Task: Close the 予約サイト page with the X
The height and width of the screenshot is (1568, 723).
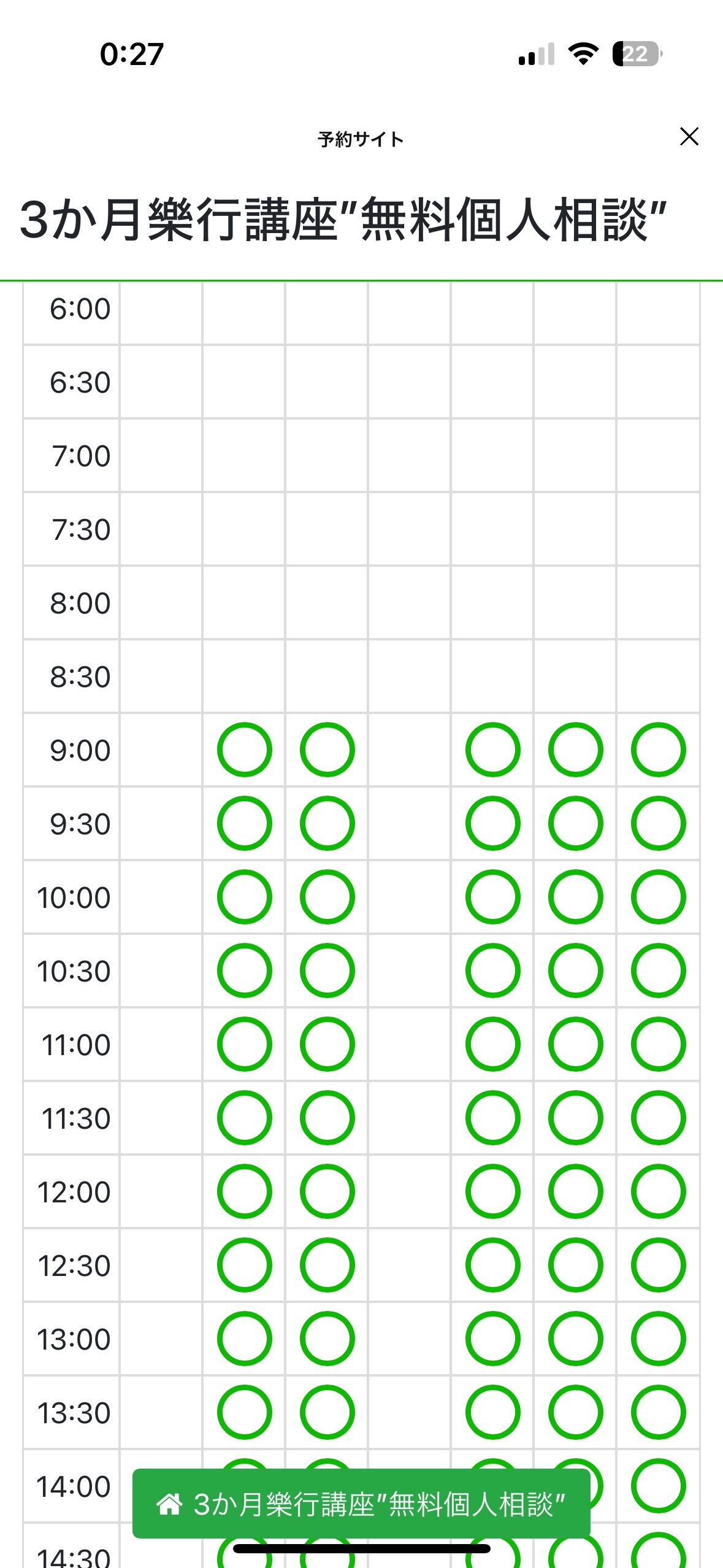Action: [x=689, y=136]
